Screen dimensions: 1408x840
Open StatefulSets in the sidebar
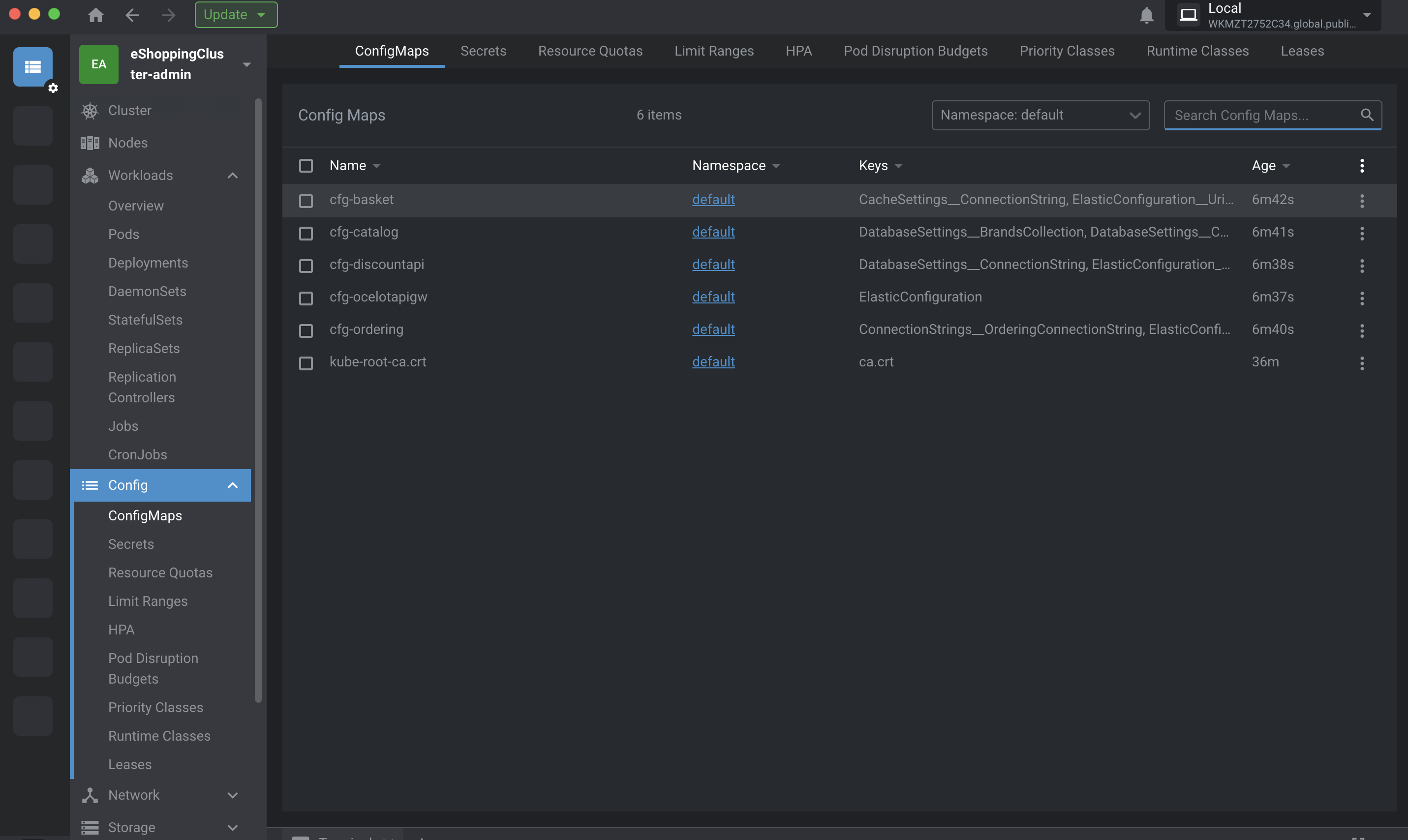(x=145, y=320)
